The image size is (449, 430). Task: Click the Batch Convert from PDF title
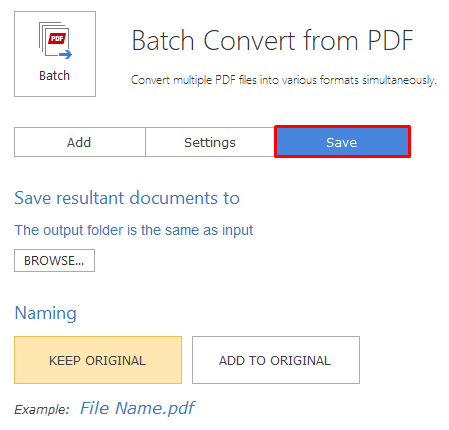pyautogui.click(x=272, y=41)
